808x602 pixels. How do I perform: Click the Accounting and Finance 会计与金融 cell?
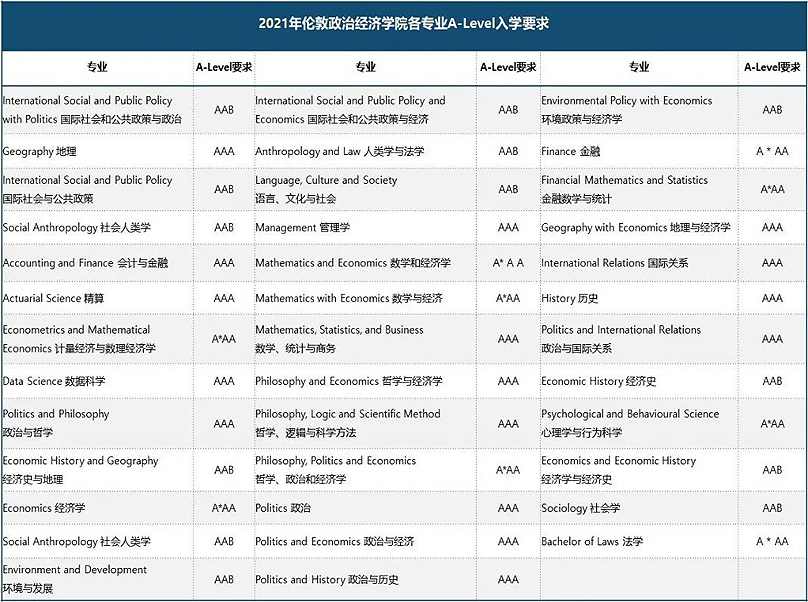pos(86,263)
